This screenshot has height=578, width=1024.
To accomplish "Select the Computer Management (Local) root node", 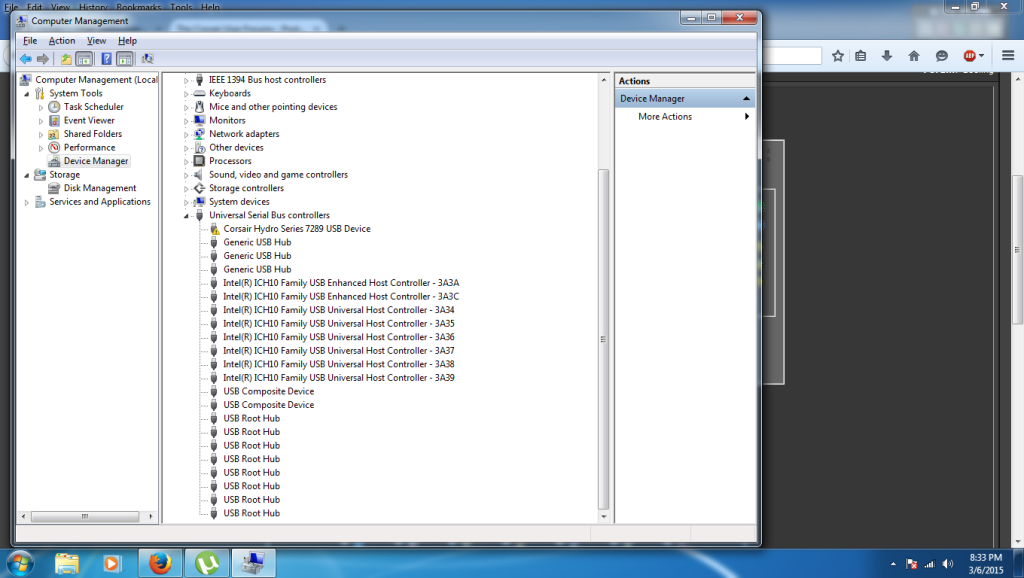I will click(96, 80).
